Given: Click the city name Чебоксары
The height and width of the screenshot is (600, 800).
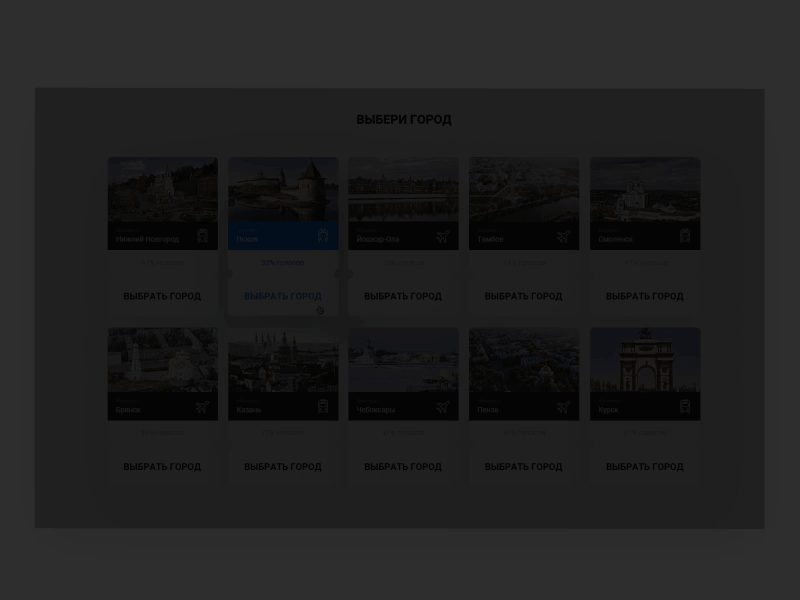Looking at the screenshot, I should coord(376,410).
